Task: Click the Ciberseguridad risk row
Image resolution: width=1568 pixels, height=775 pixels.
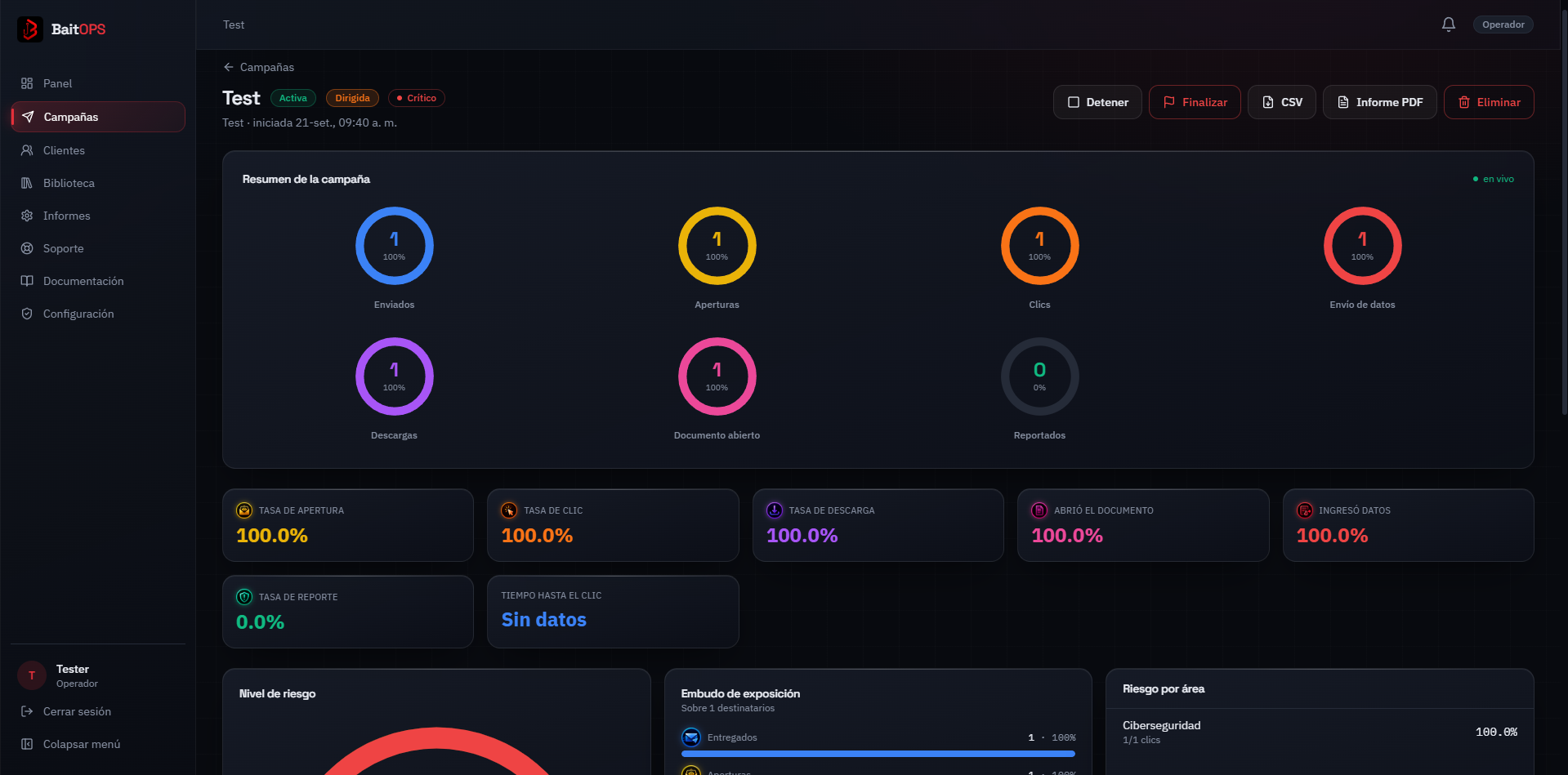Action: tap(1320, 732)
